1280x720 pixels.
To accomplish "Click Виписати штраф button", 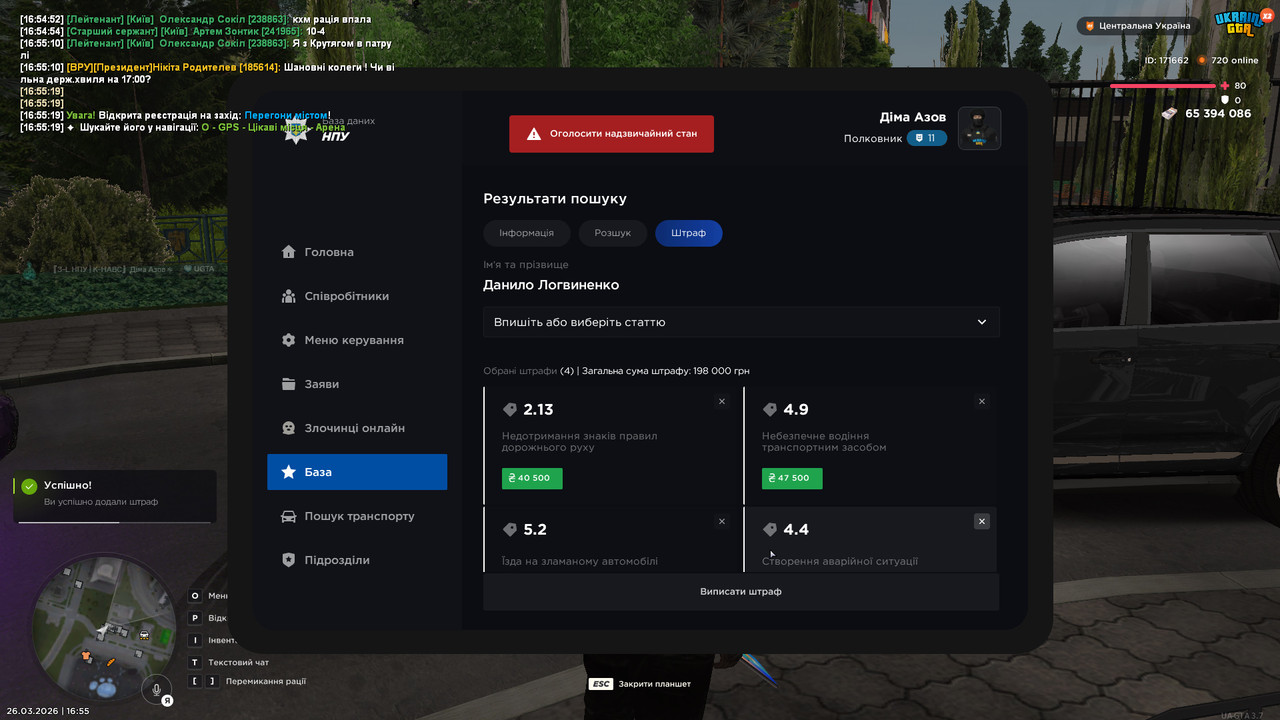I will point(741,591).
